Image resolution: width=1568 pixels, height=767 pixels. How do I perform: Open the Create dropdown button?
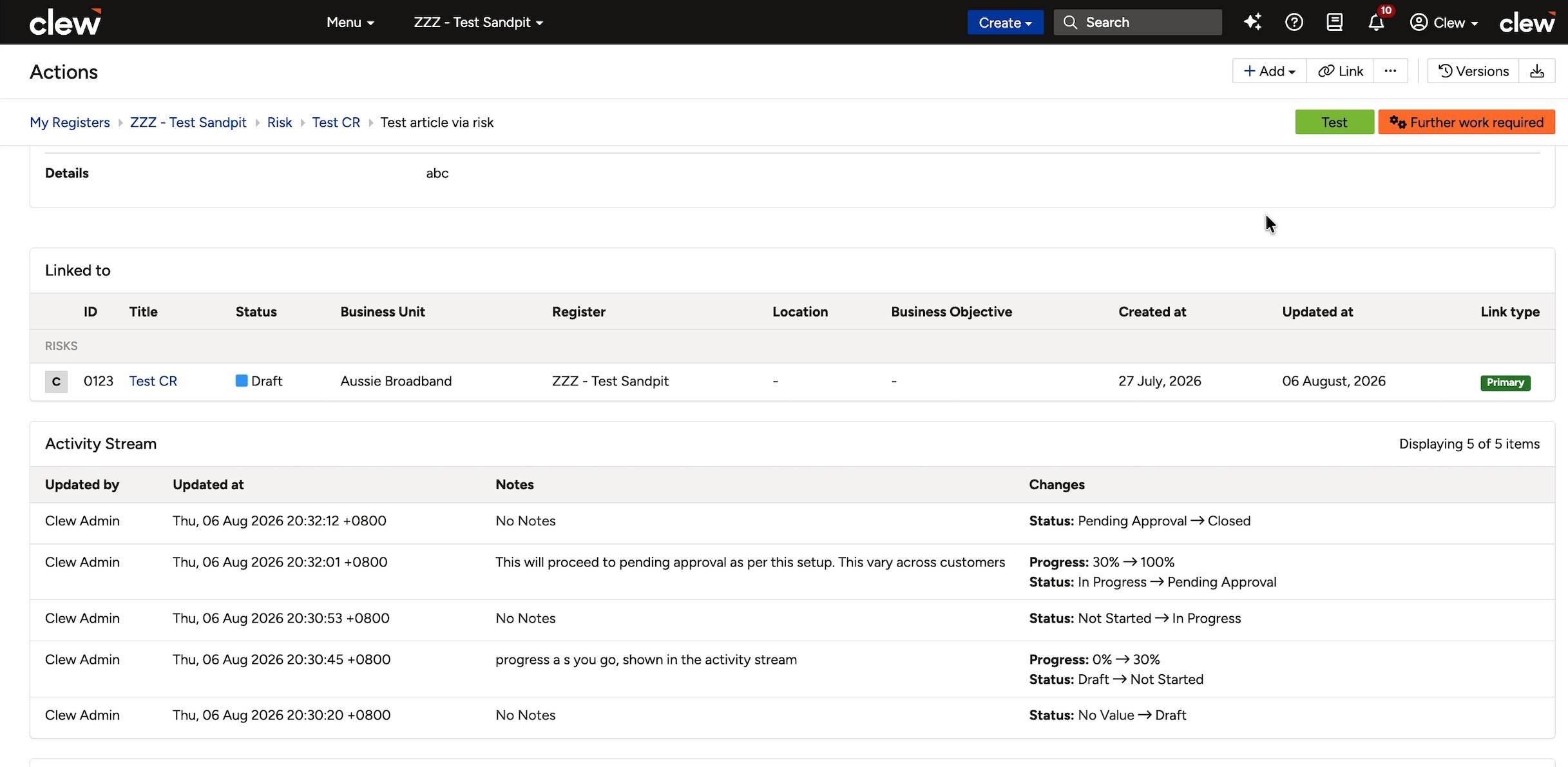tap(1005, 23)
